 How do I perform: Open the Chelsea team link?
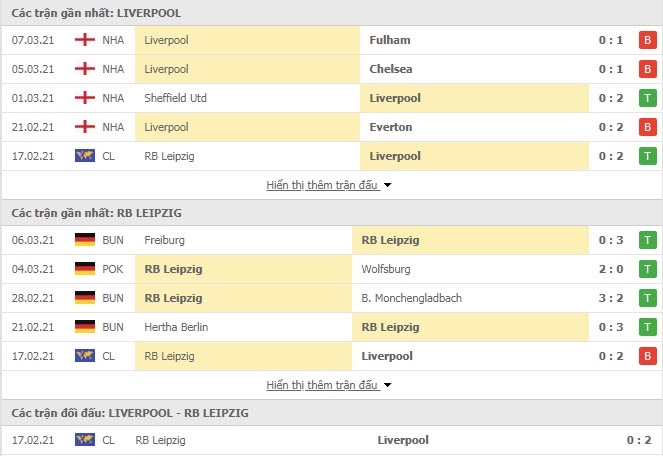[x=391, y=69]
